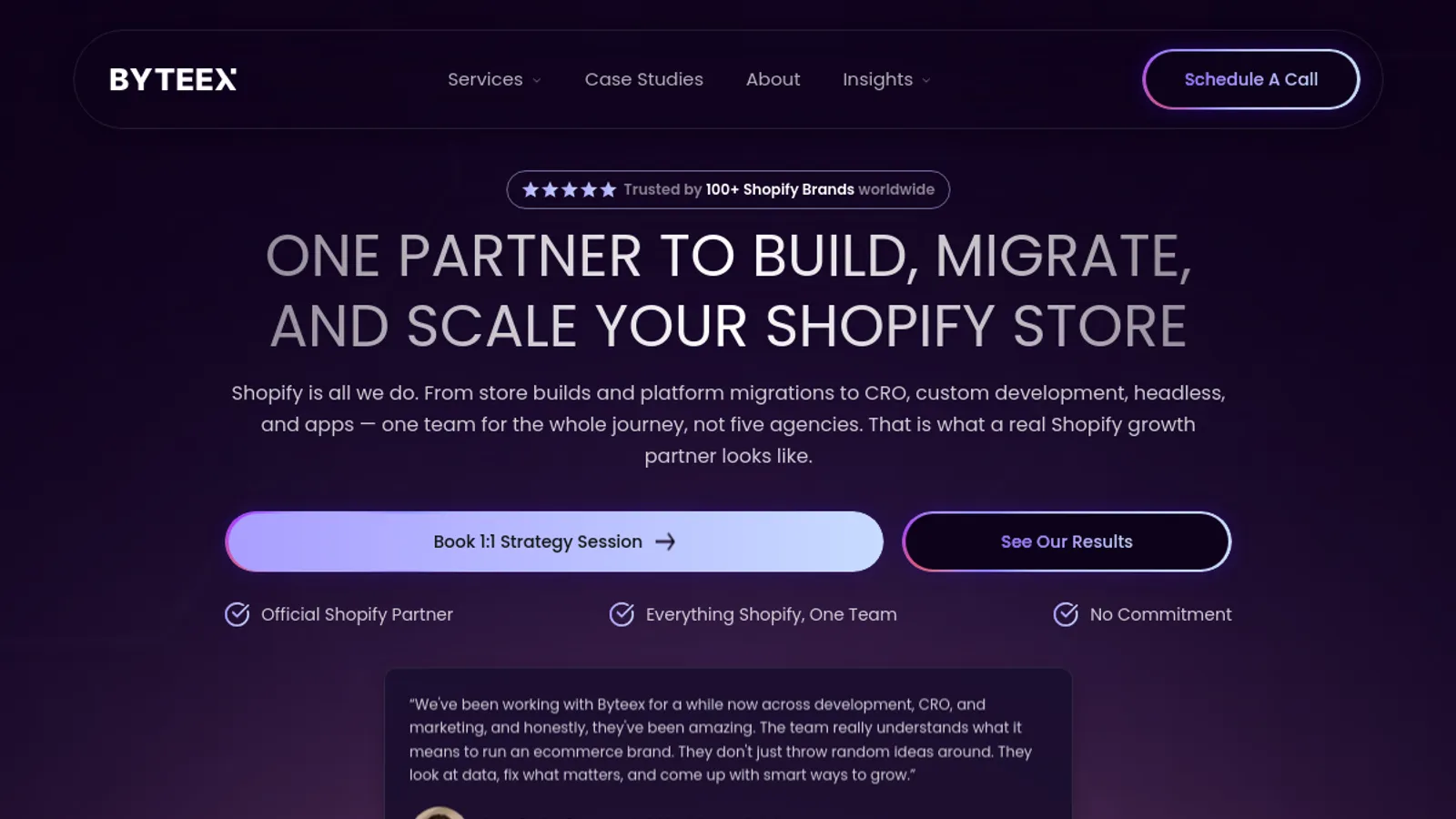Click the main headline about Shopify store
This screenshot has width=1456, height=819.
(x=728, y=291)
